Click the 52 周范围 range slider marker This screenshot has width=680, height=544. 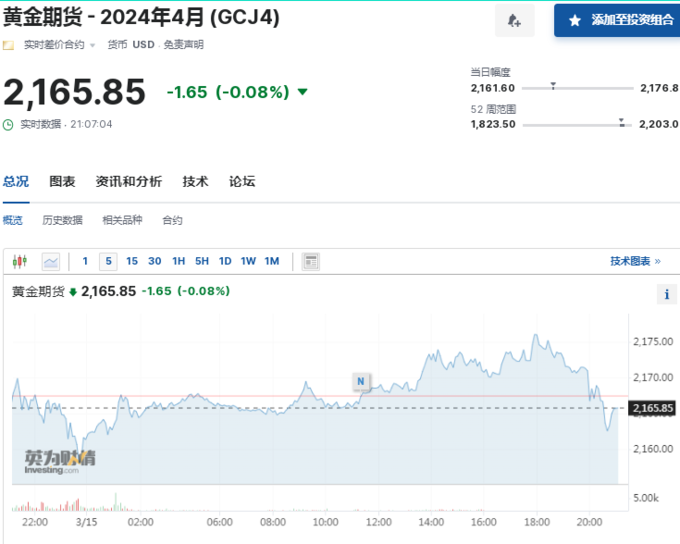(622, 122)
